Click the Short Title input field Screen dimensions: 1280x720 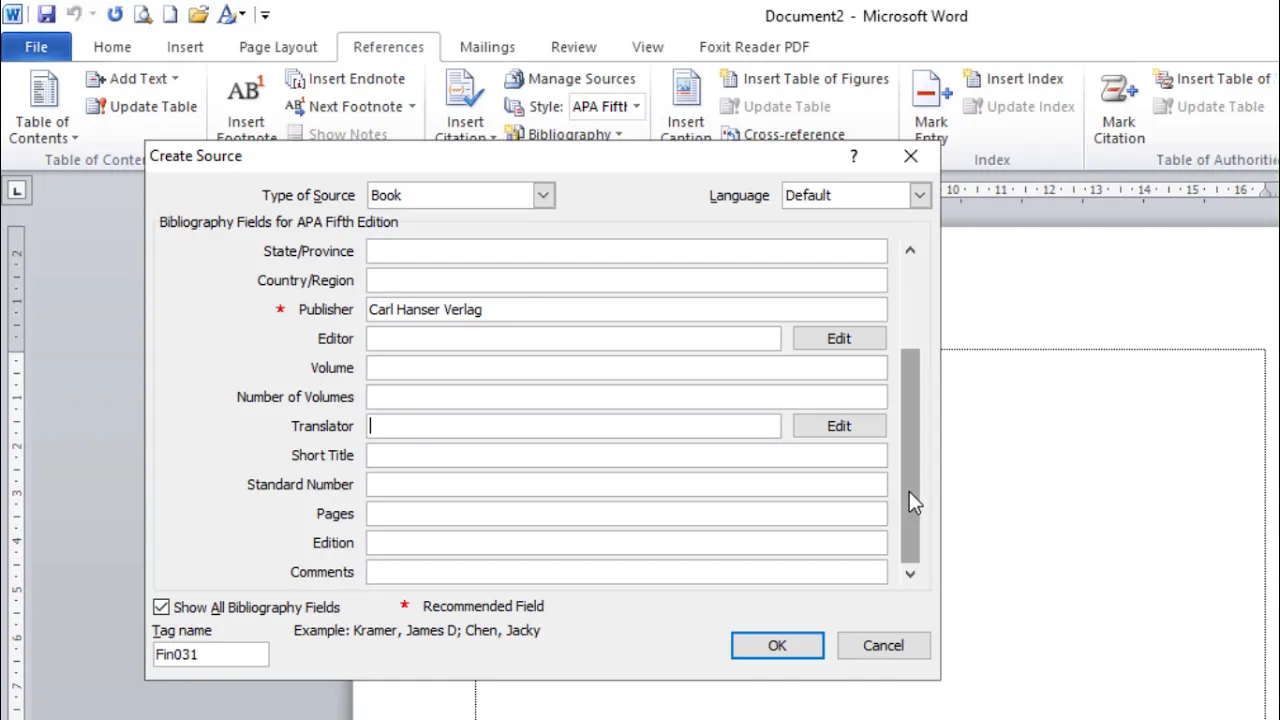626,455
